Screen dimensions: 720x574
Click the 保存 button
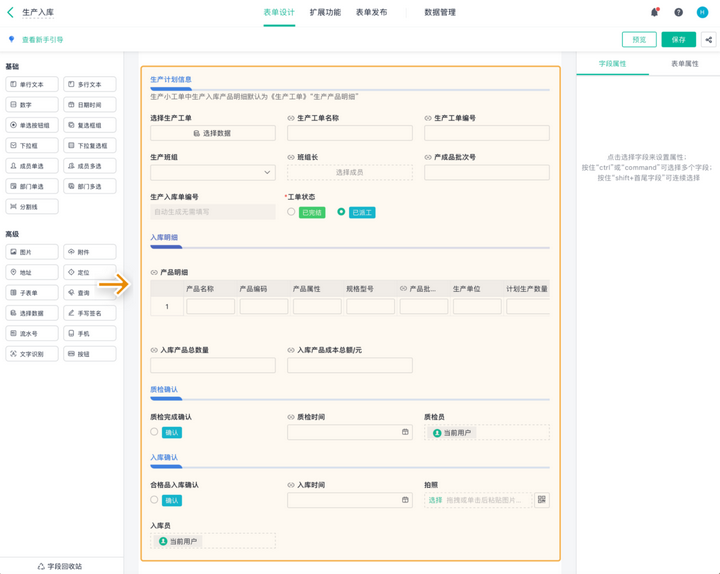pyautogui.click(x=678, y=40)
